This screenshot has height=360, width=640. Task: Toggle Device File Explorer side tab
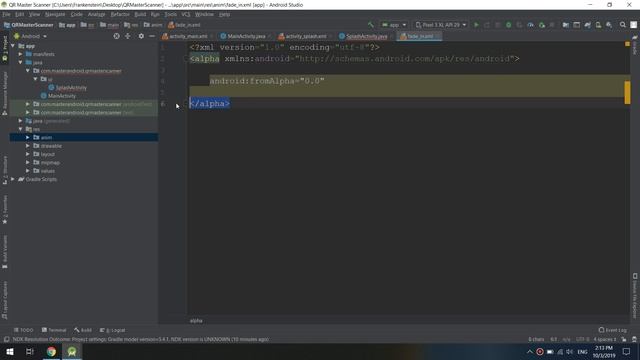coord(635,296)
